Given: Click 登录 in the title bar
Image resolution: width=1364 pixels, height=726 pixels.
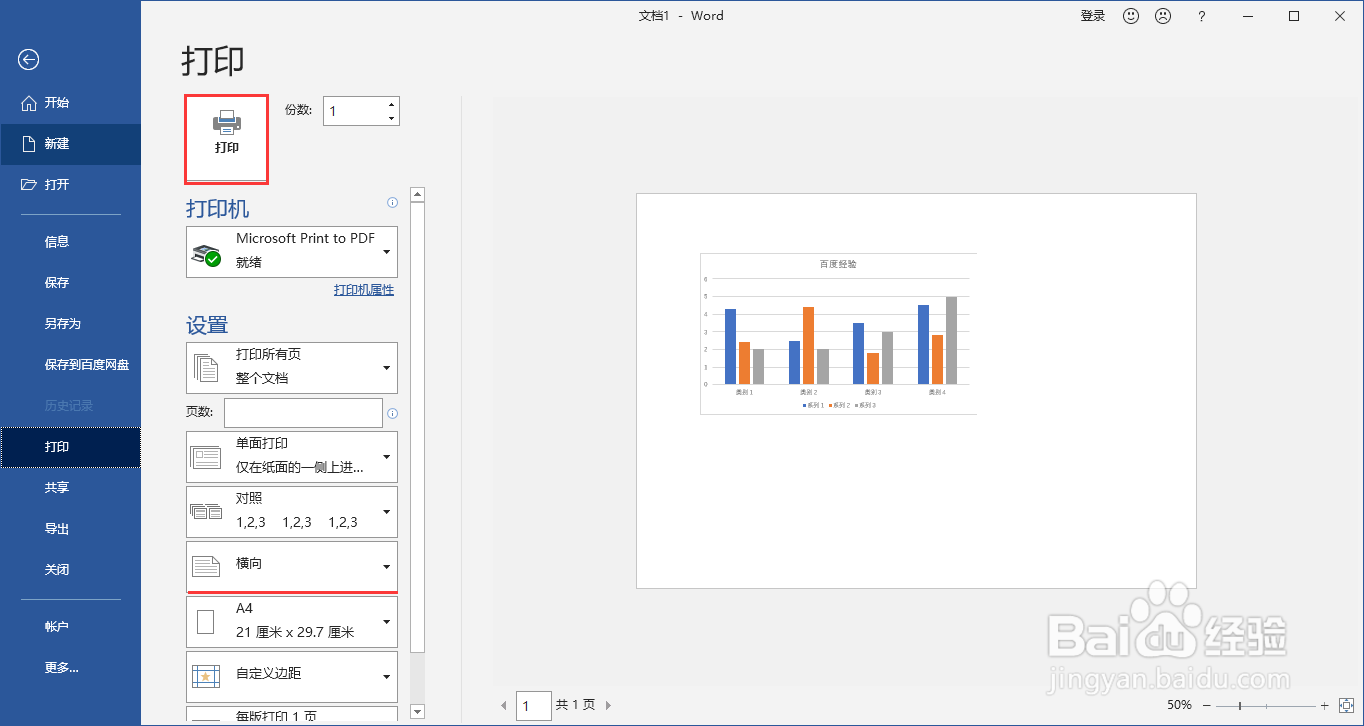Looking at the screenshot, I should click(x=1093, y=16).
